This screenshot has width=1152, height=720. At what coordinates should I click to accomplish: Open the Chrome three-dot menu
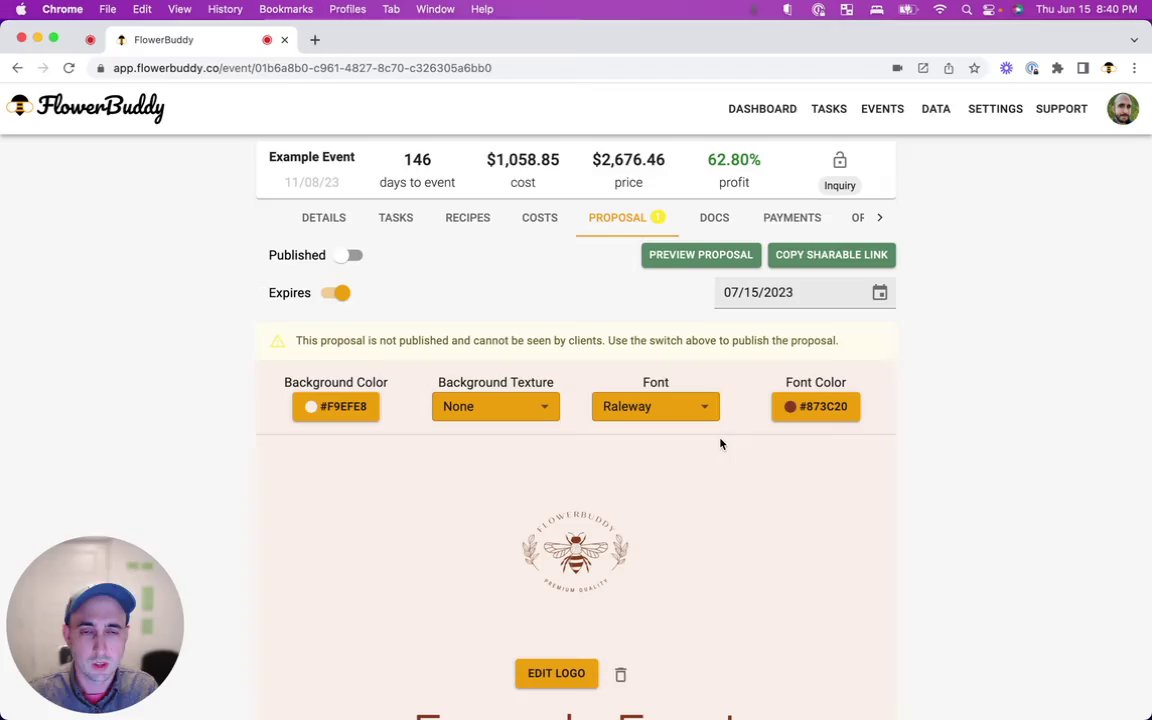[1134, 68]
